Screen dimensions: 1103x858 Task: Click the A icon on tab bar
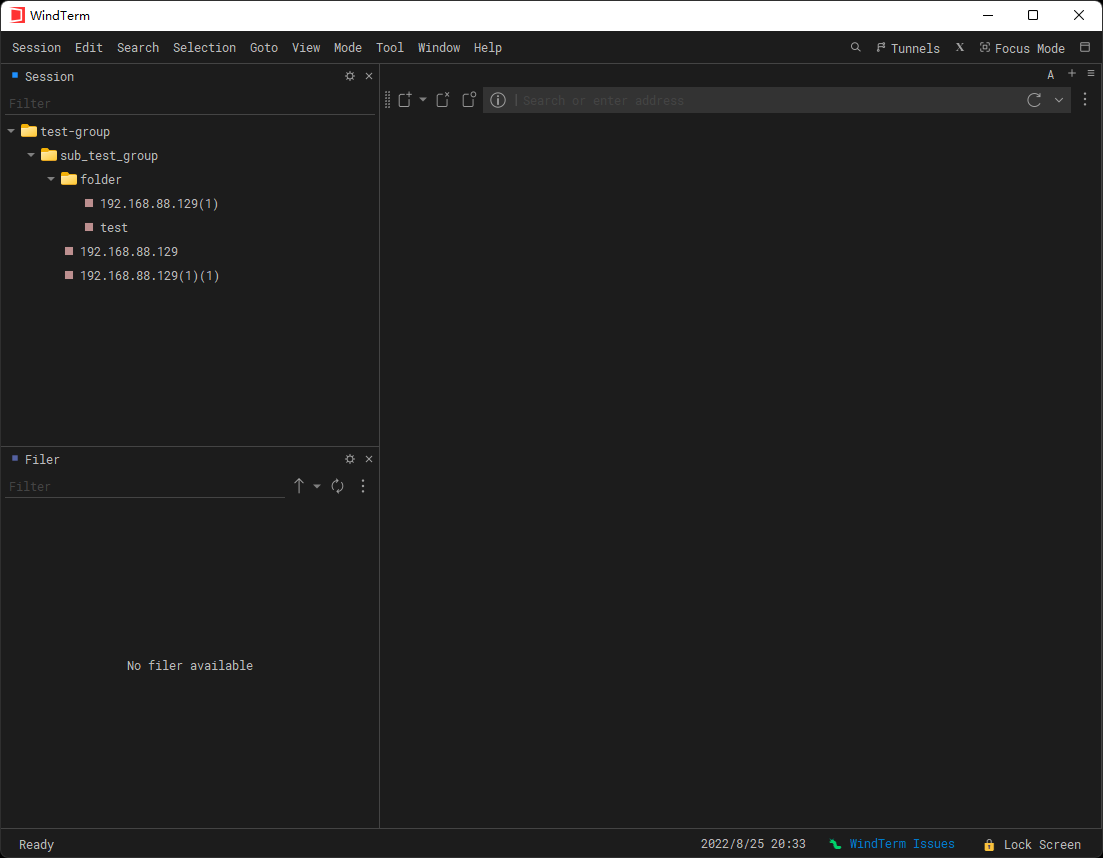[1050, 75]
